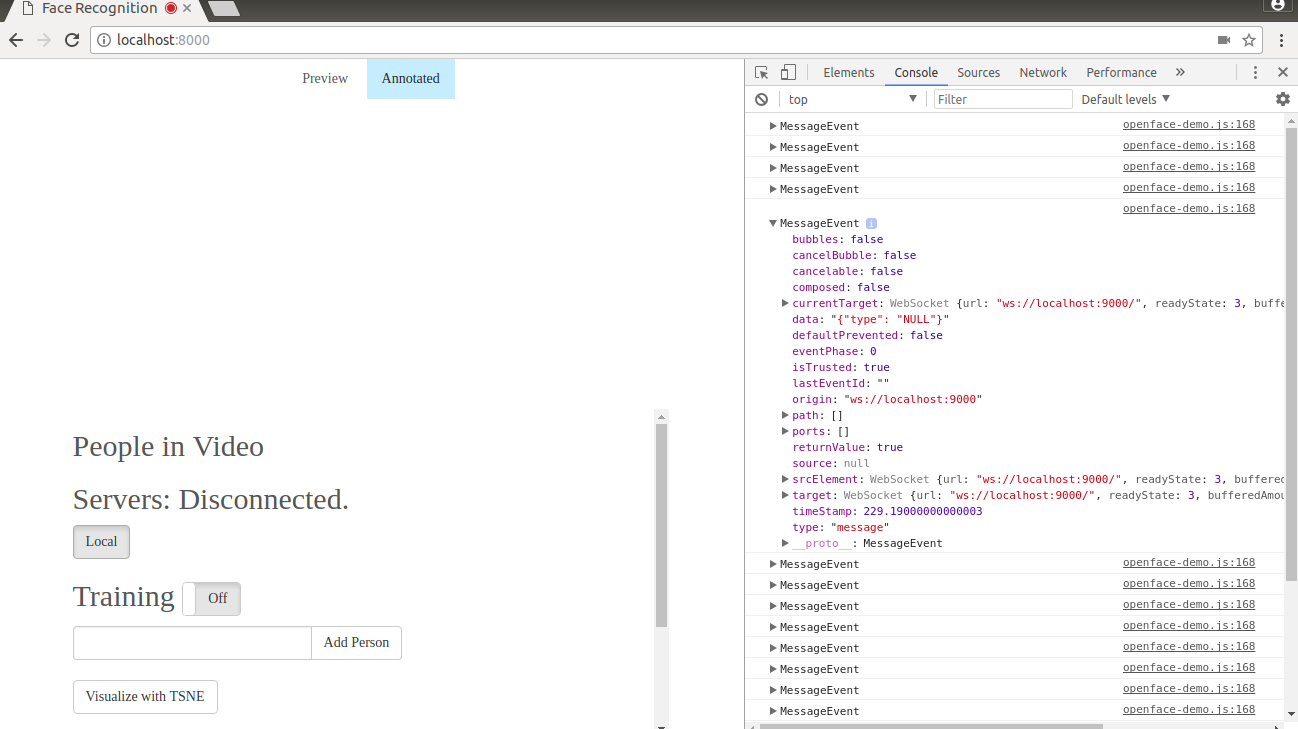The image size is (1298, 729).
Task: Expand the currentTarget WebSocket property
Action: (785, 302)
